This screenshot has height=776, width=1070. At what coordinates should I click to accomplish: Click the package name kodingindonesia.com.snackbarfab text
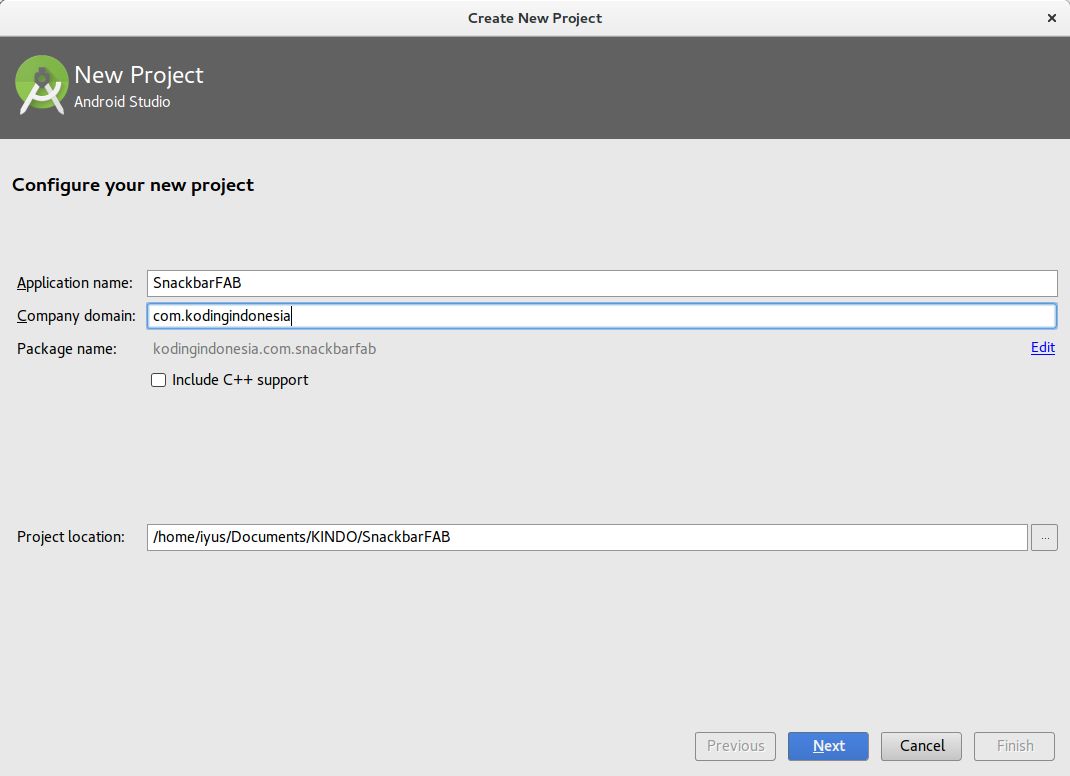(x=264, y=349)
